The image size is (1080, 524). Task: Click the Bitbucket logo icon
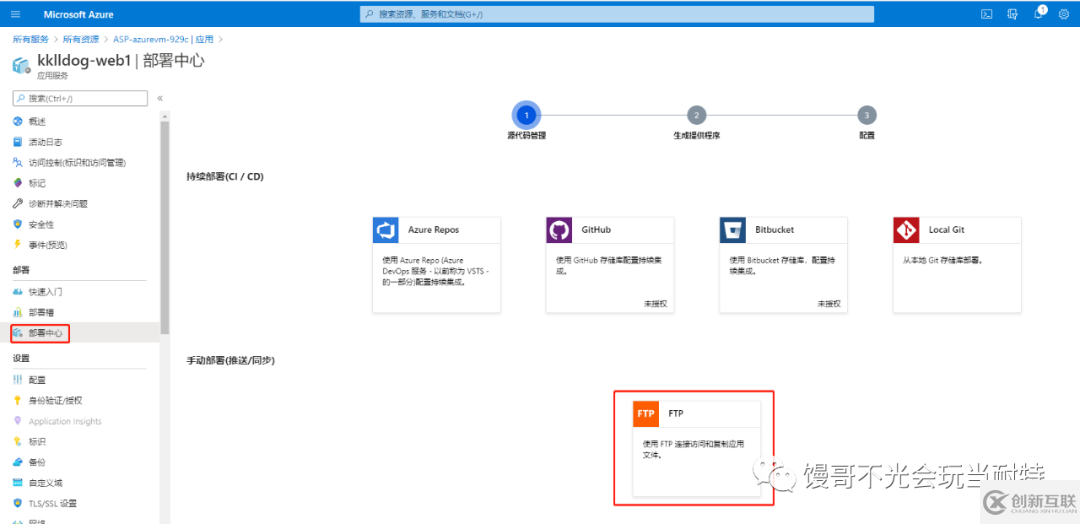point(733,230)
